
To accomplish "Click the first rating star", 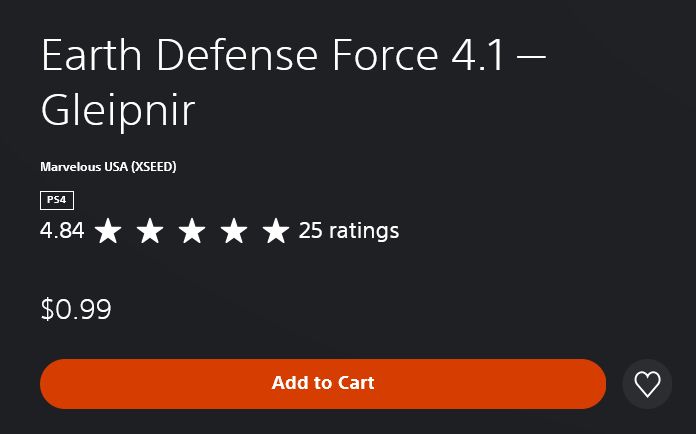I will point(108,232).
